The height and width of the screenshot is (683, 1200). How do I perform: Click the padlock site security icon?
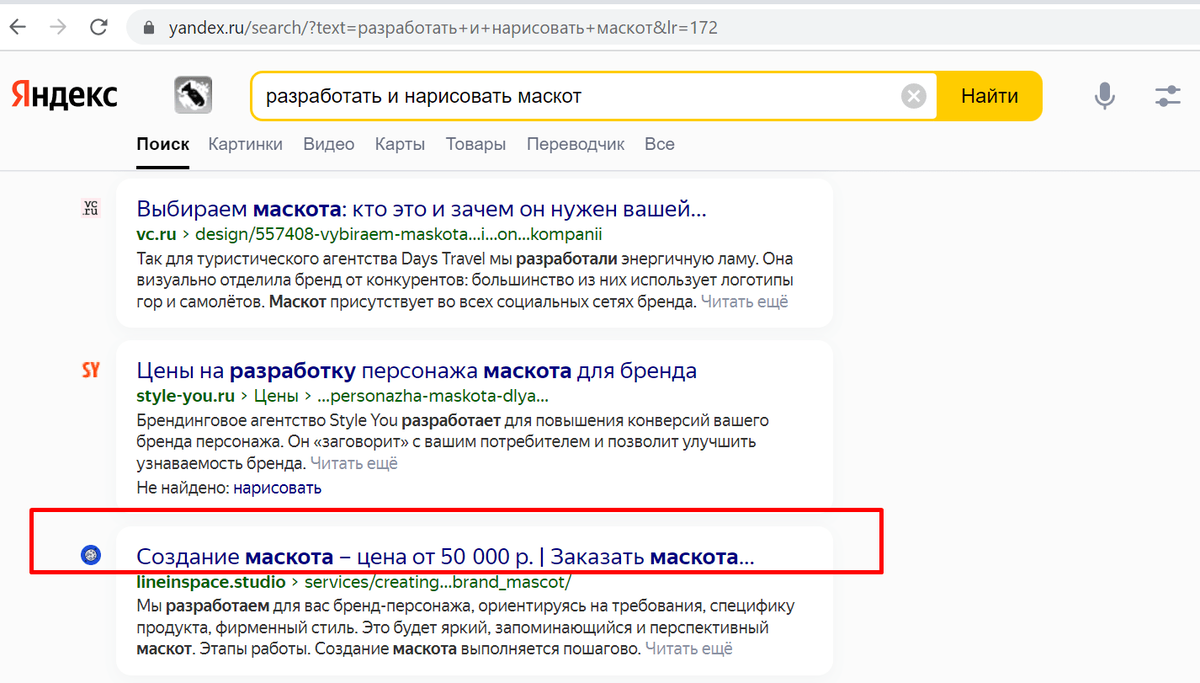click(148, 28)
